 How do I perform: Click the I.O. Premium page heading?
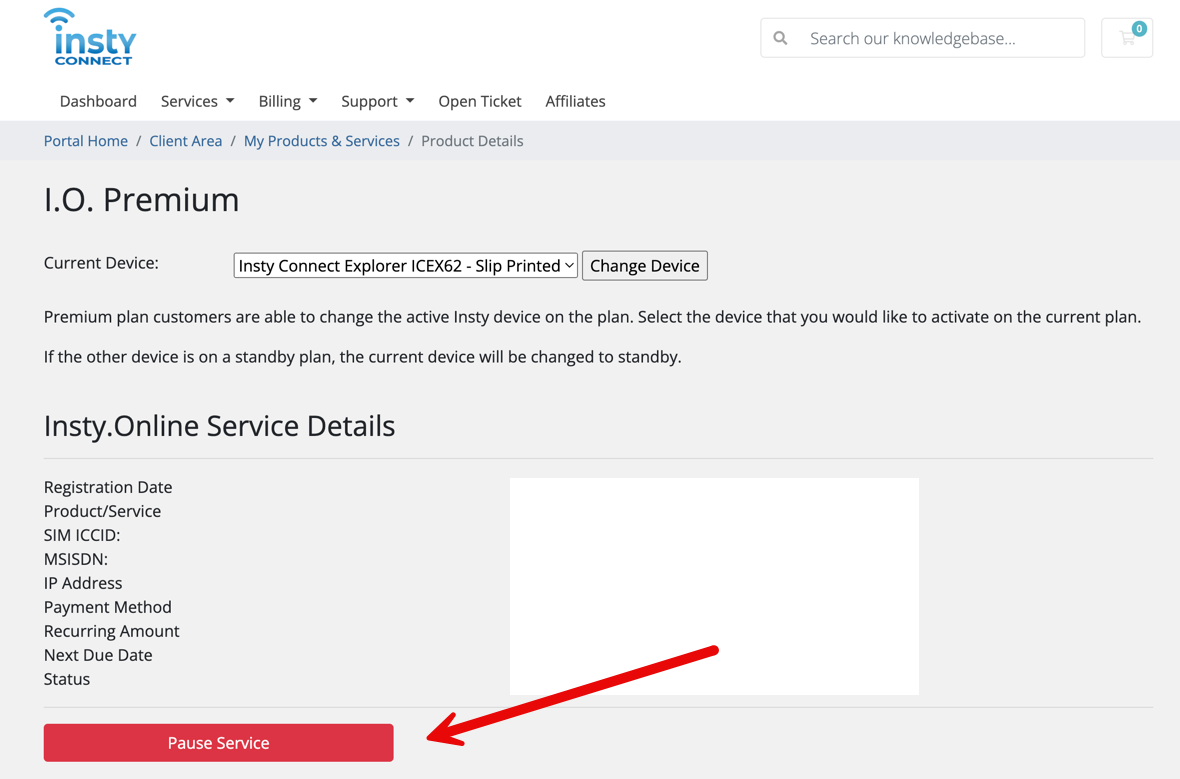pyautogui.click(x=142, y=200)
